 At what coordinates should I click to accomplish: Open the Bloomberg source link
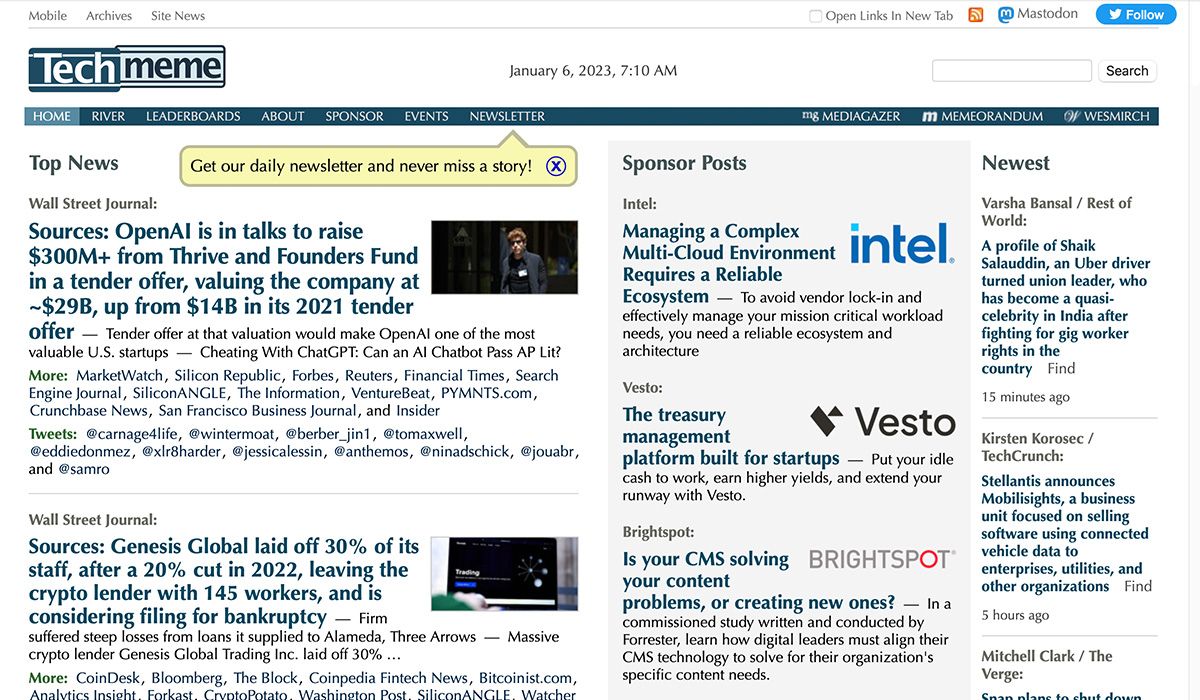[185, 678]
